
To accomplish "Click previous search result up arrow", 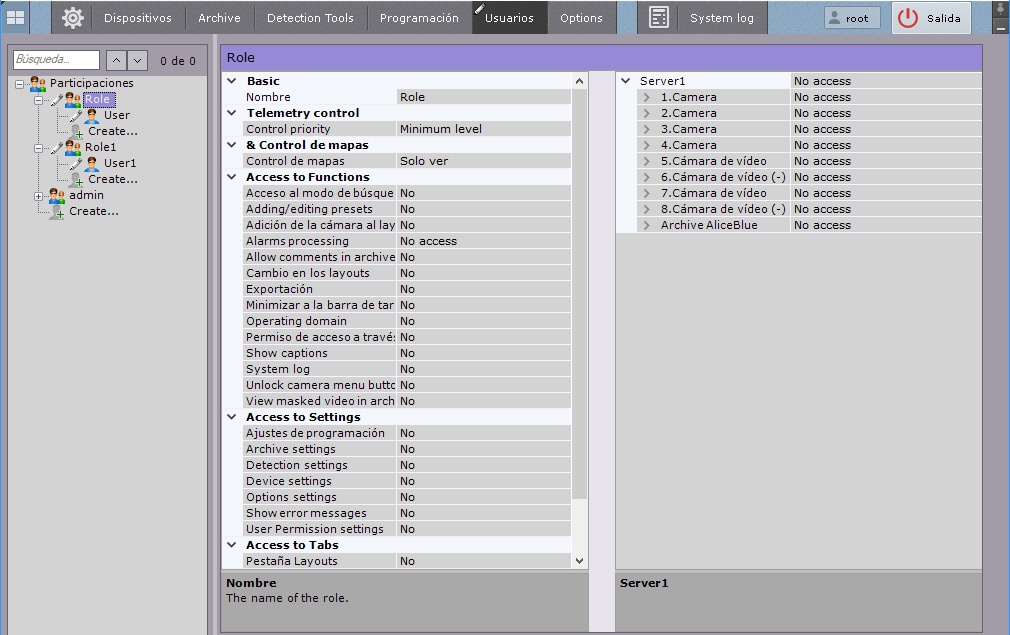I will (x=116, y=61).
